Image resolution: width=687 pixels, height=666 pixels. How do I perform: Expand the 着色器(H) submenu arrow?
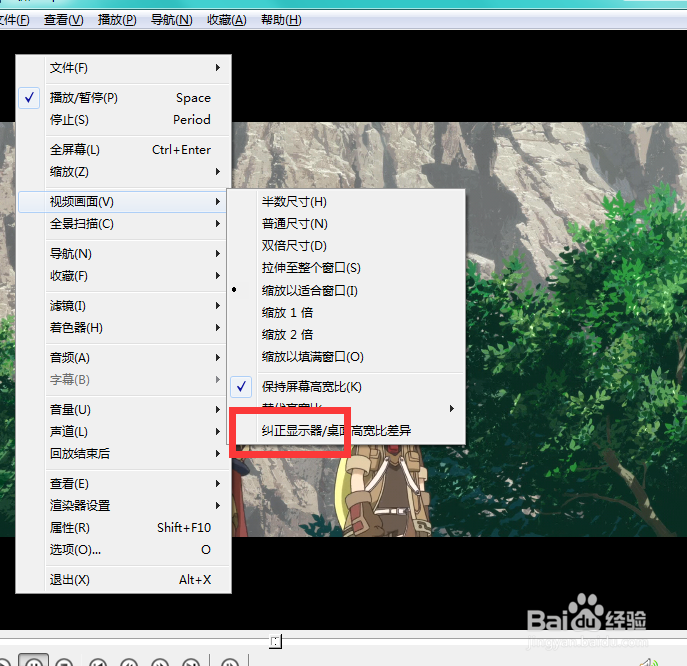pyautogui.click(x=218, y=328)
